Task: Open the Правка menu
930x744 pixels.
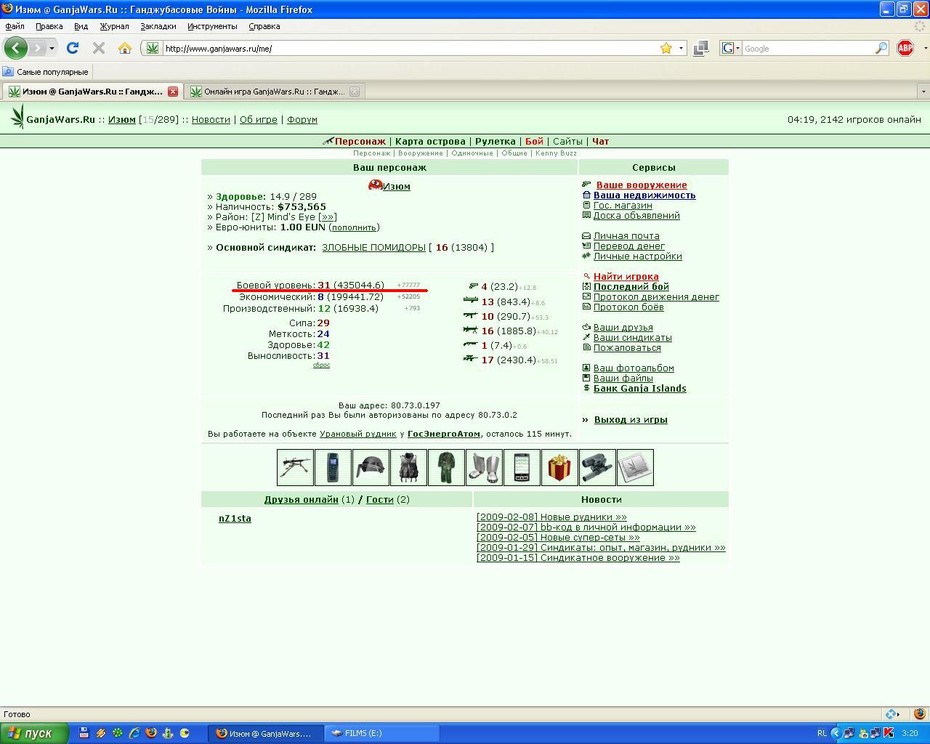Action: point(49,26)
